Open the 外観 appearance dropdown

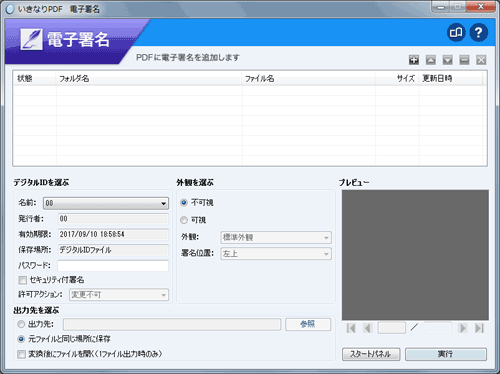coord(276,237)
